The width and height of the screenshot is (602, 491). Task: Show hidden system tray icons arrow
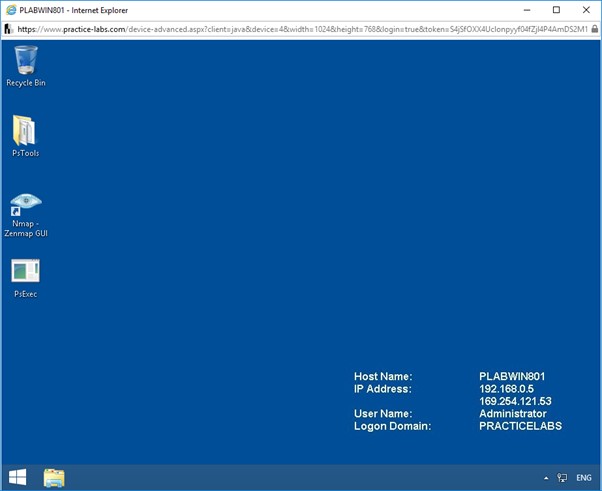pos(546,478)
